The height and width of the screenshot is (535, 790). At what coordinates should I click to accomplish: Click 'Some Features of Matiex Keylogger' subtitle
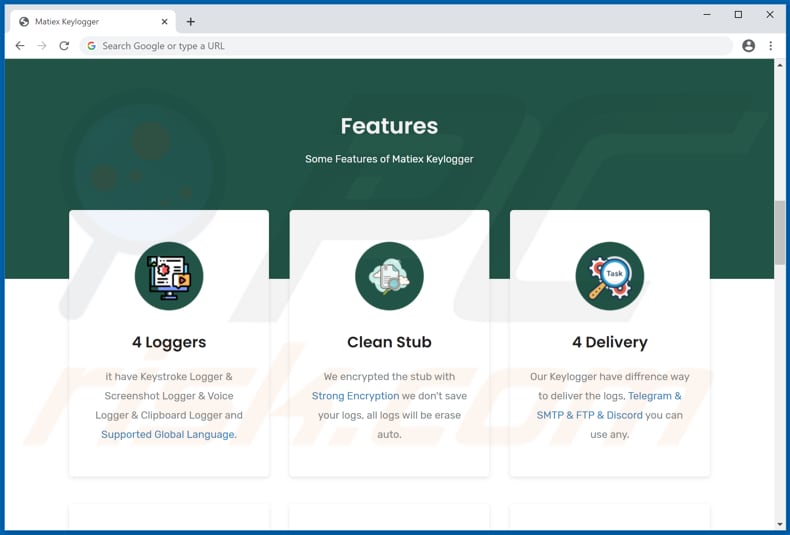[x=389, y=159]
